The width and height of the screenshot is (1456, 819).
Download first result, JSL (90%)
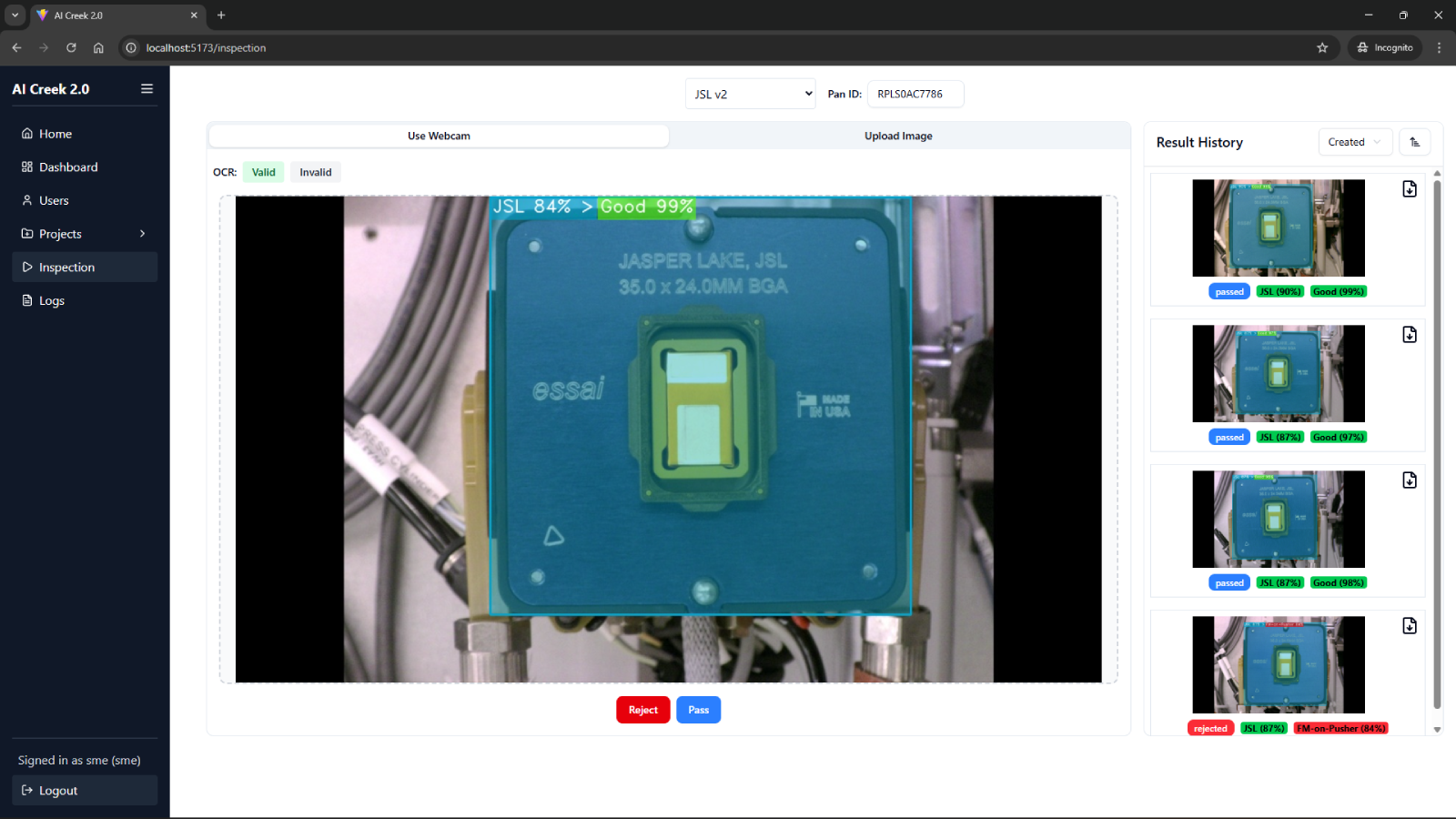click(x=1410, y=189)
